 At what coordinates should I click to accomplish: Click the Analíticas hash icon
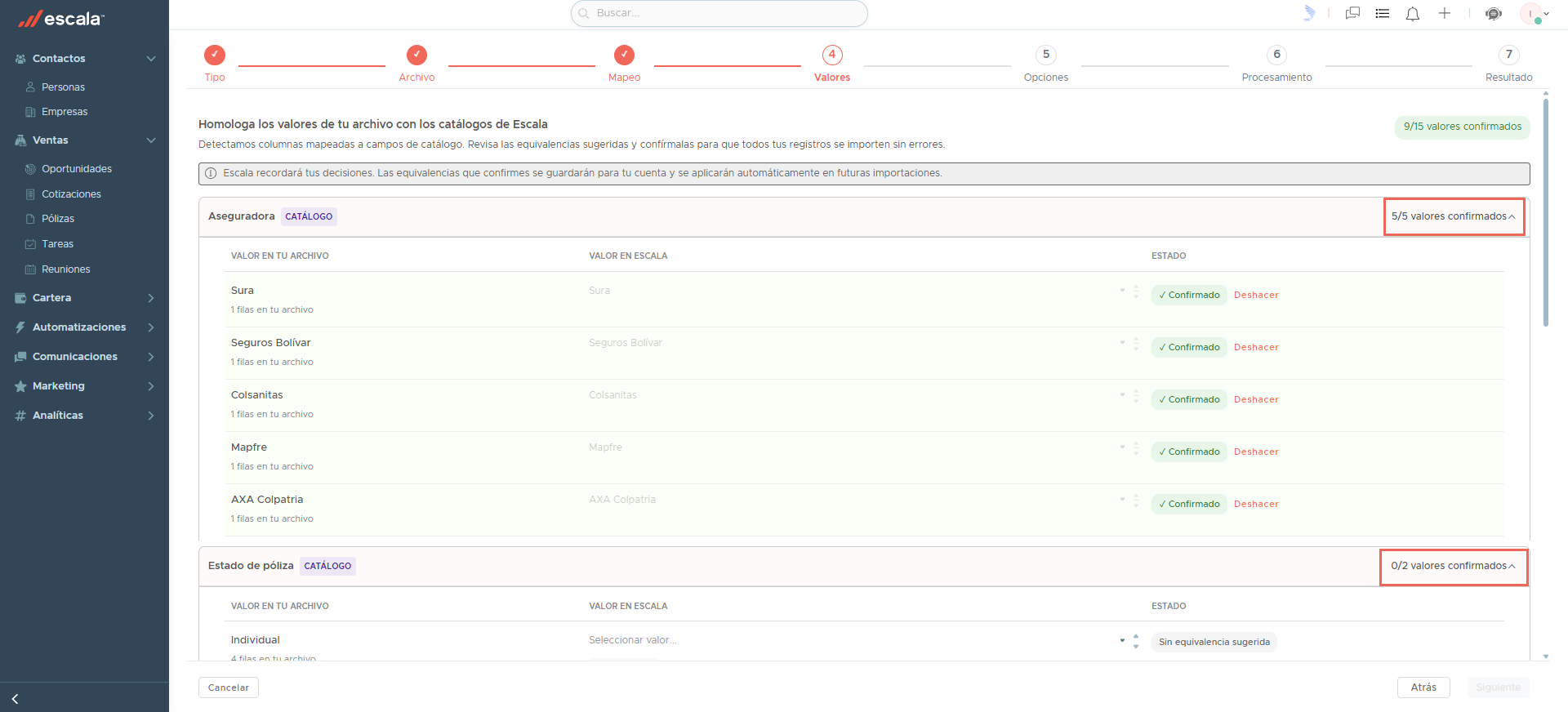[x=20, y=416]
